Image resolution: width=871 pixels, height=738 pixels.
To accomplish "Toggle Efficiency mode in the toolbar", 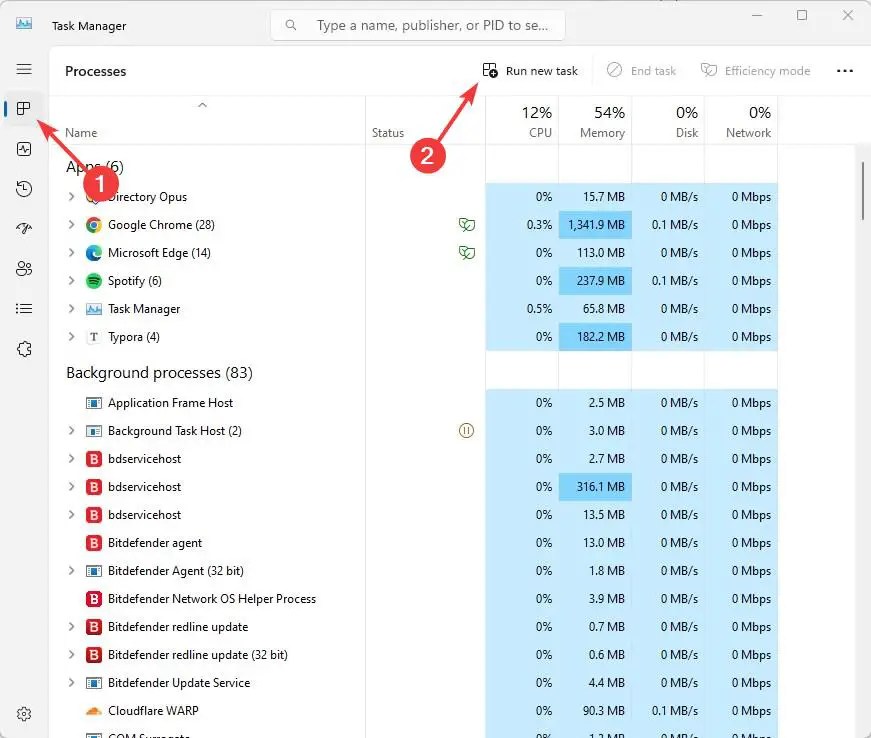I will click(x=756, y=70).
